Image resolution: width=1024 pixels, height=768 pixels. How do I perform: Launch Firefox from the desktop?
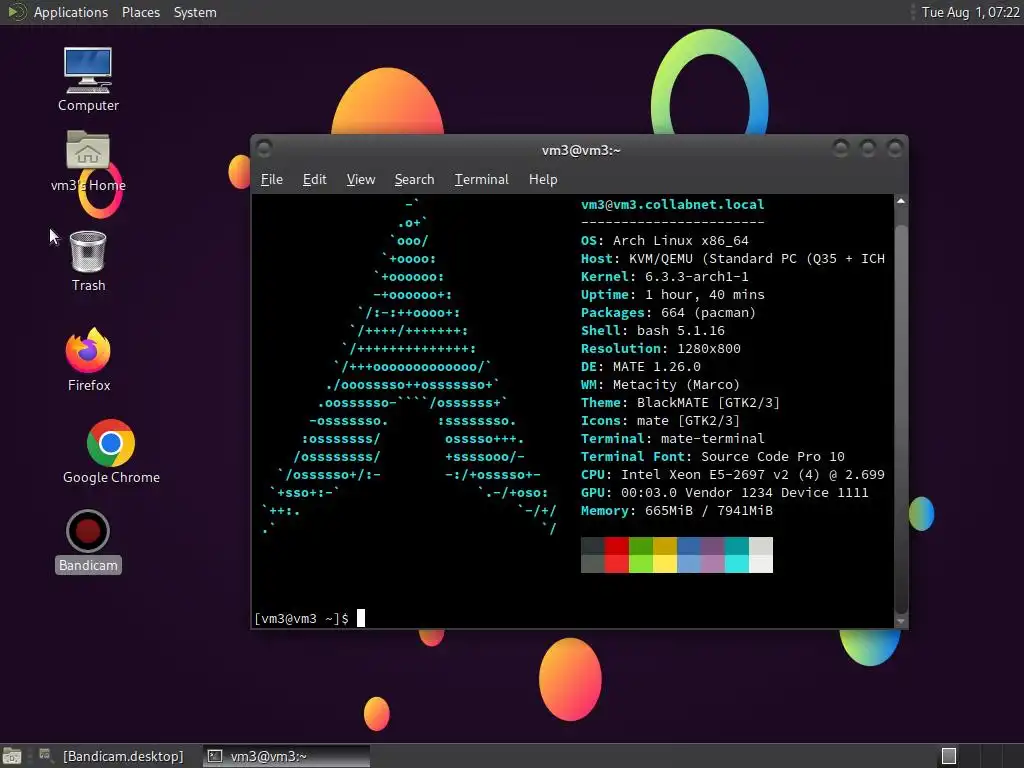pyautogui.click(x=88, y=359)
